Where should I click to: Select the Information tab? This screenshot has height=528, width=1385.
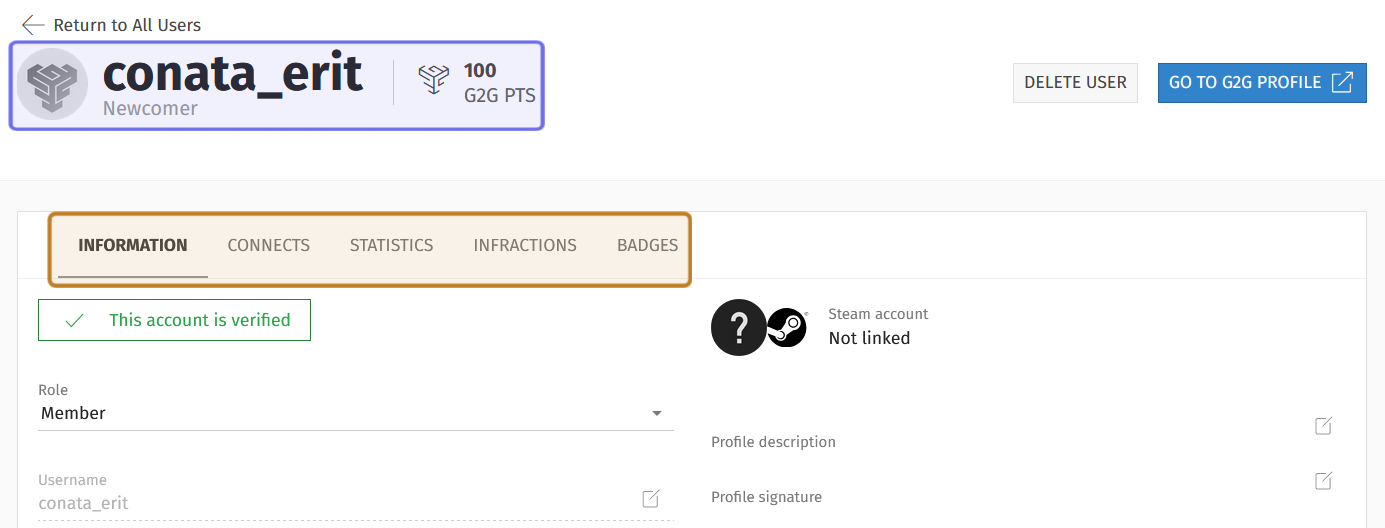pyautogui.click(x=133, y=245)
